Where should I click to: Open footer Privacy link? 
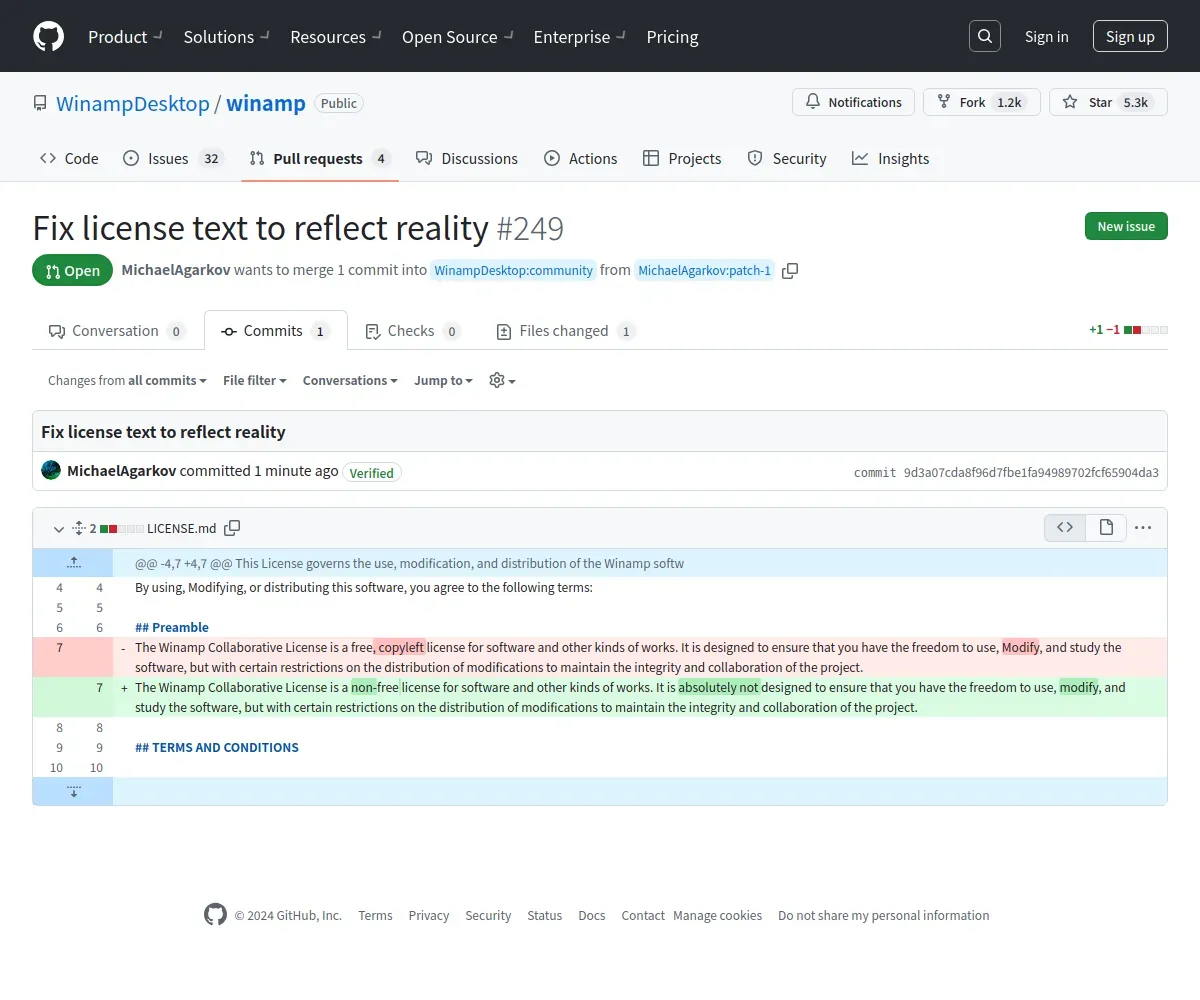(x=429, y=915)
